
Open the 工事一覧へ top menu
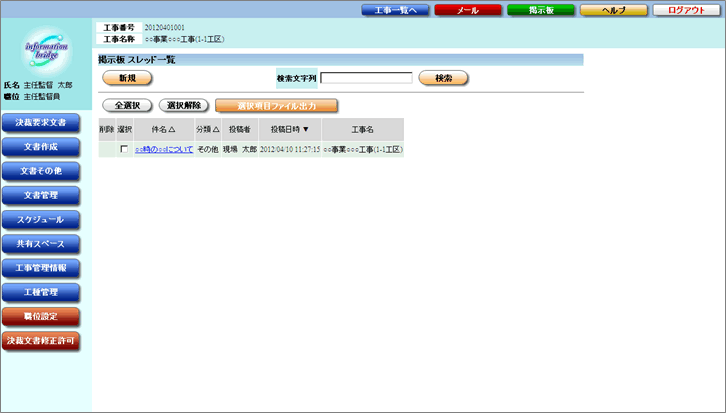[x=395, y=10]
